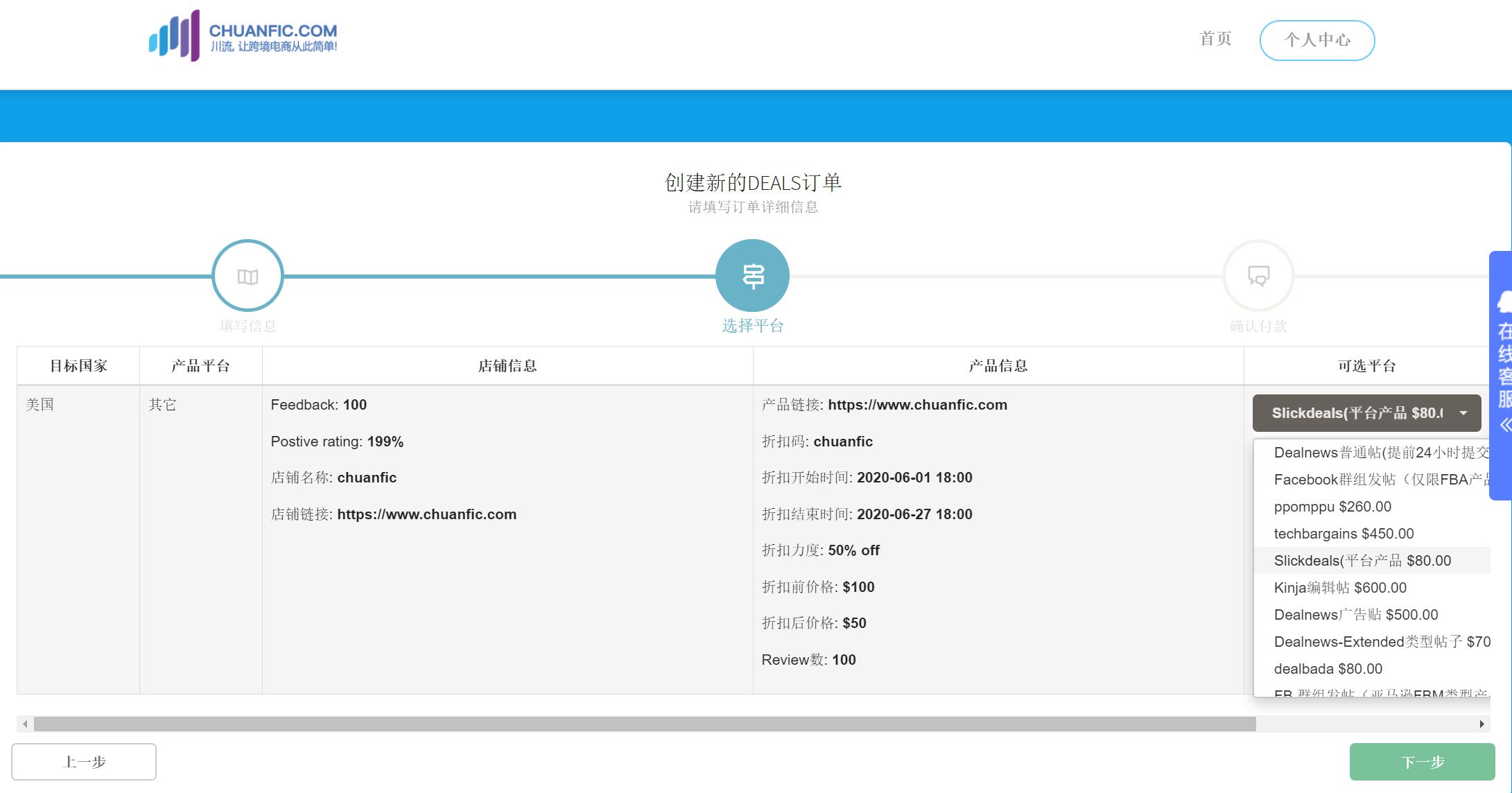
Task: Click the Feedback: 100 text
Action: point(319,405)
